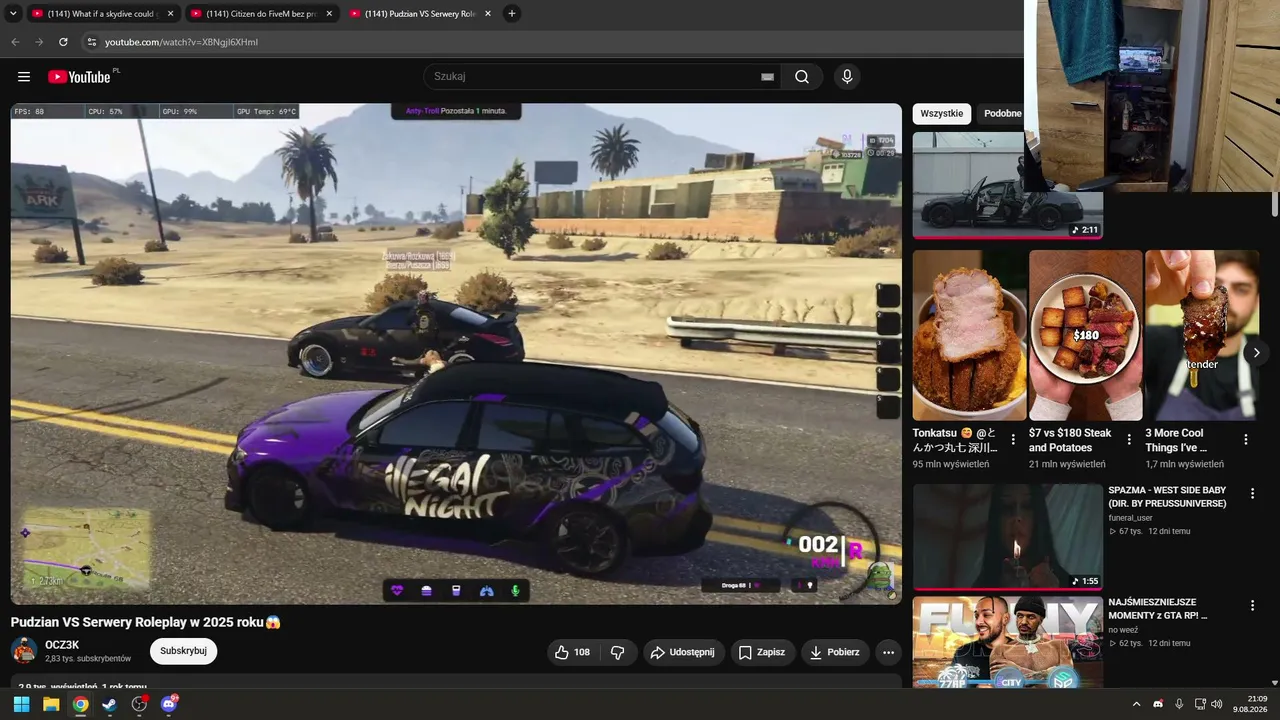This screenshot has height=720, width=1280.
Task: Open options for NAJŚMIESZNIEJSZE MOMENTY video
Action: 1252,606
